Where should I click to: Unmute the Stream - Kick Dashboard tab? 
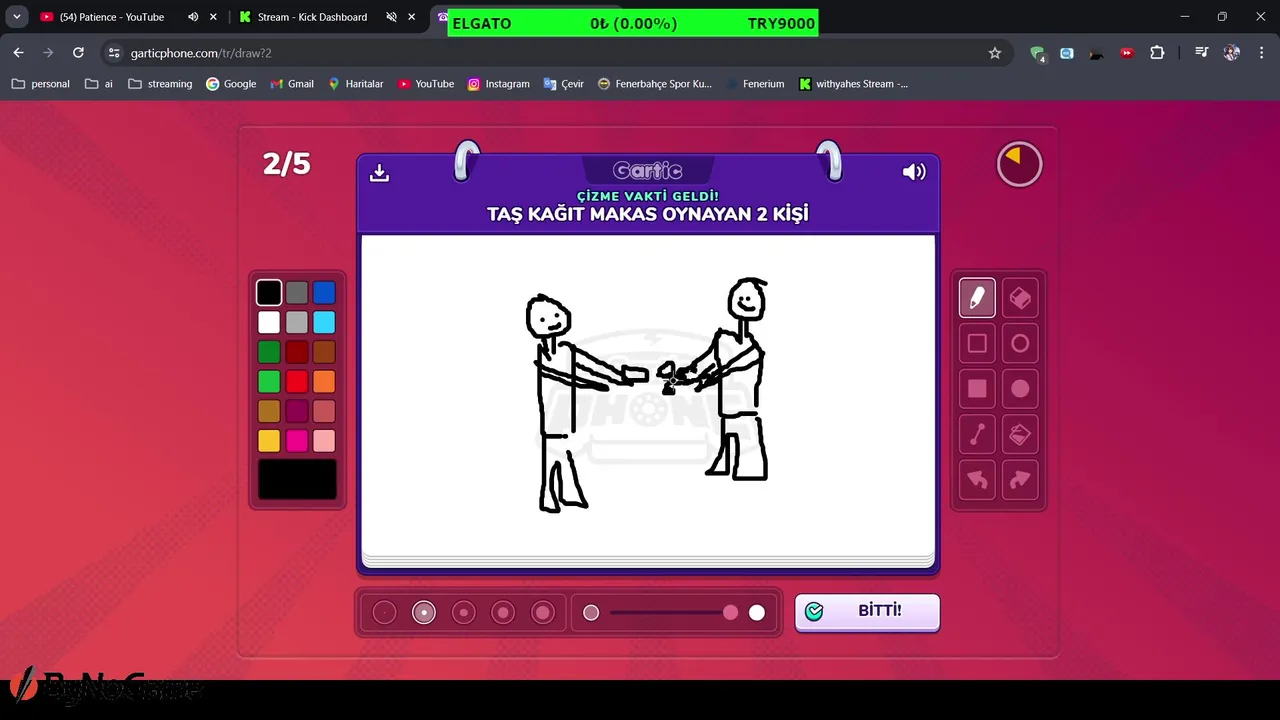pyautogui.click(x=391, y=17)
